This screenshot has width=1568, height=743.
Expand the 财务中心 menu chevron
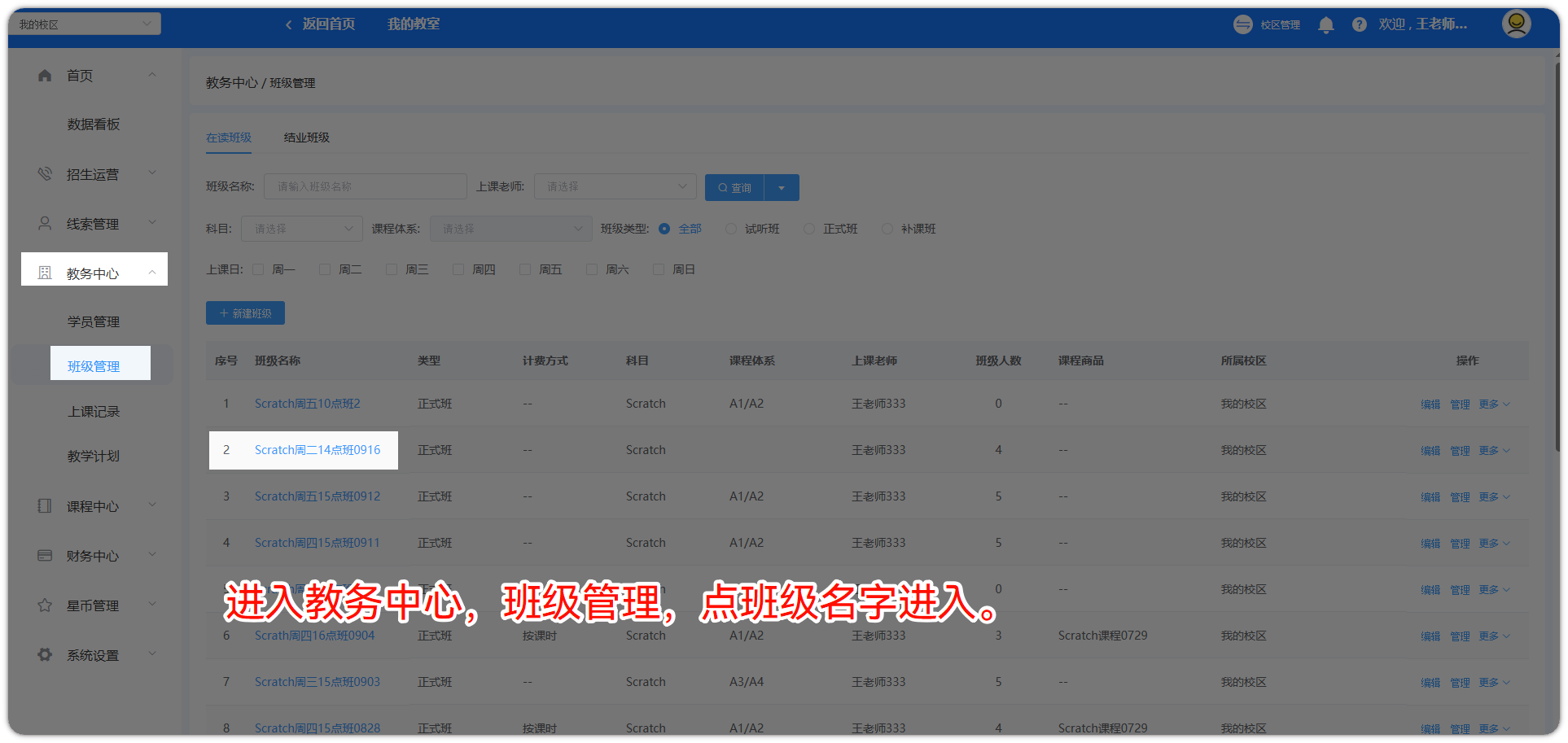[x=152, y=555]
